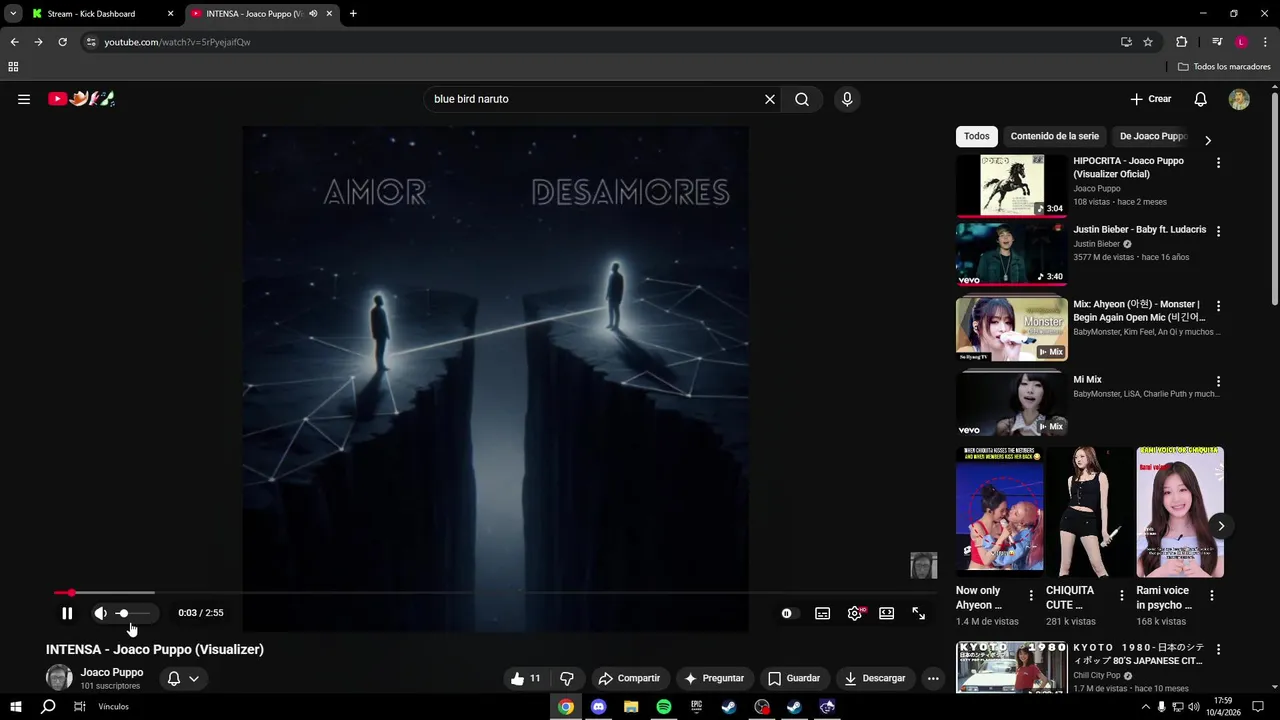Select Contenido de la serie chip
Viewport: 1280px width, 720px height.
[x=1054, y=136]
